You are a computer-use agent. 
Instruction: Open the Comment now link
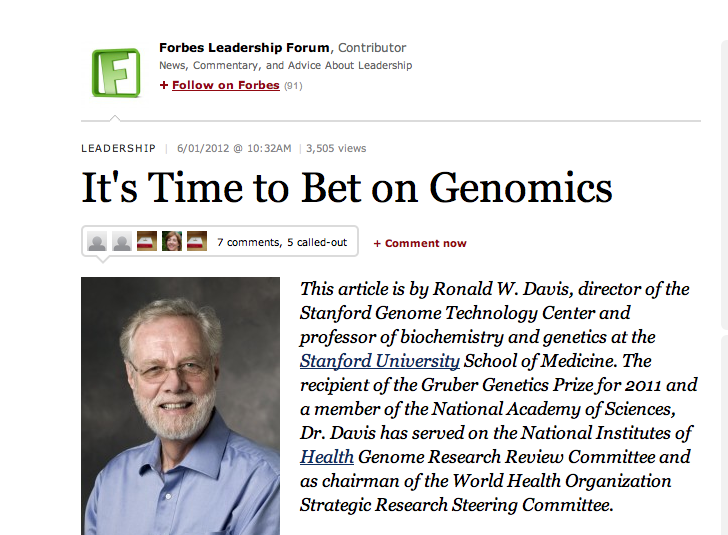425,243
